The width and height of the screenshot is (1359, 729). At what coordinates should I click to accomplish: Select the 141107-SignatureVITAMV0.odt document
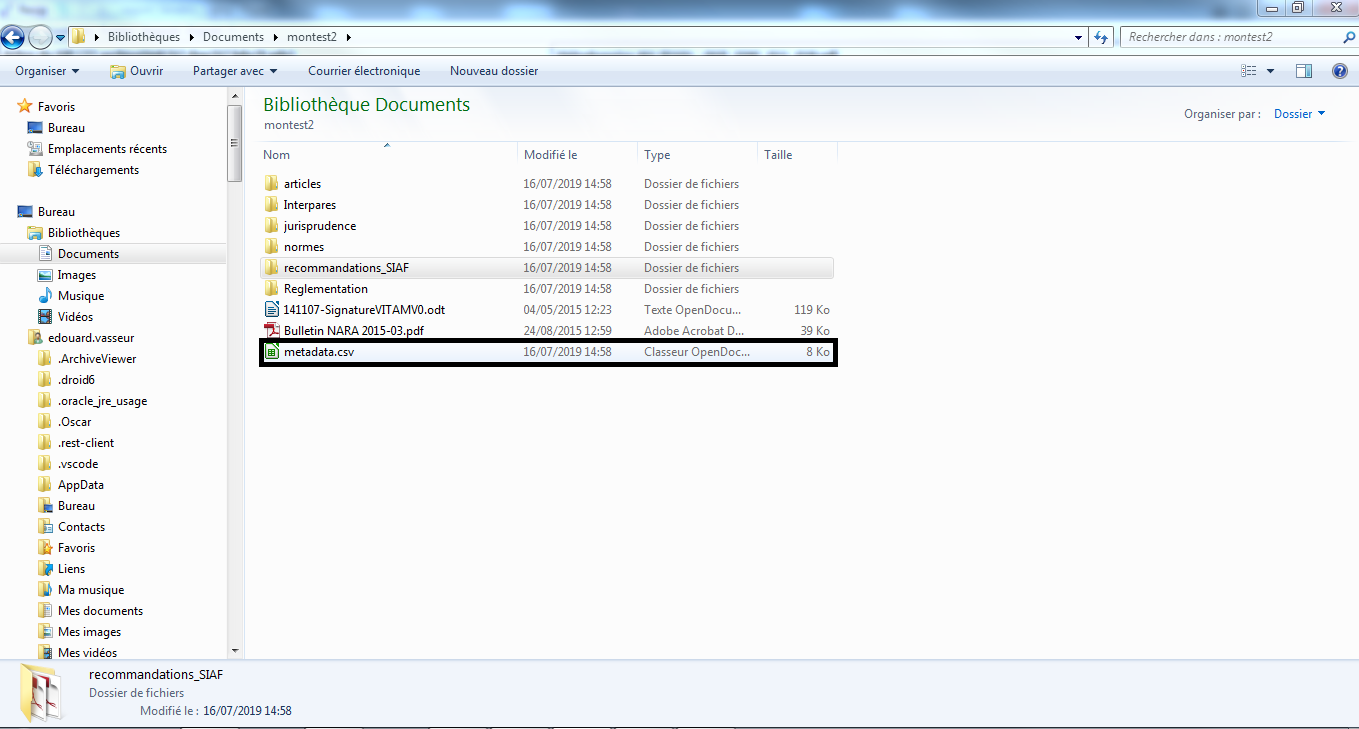click(x=364, y=310)
